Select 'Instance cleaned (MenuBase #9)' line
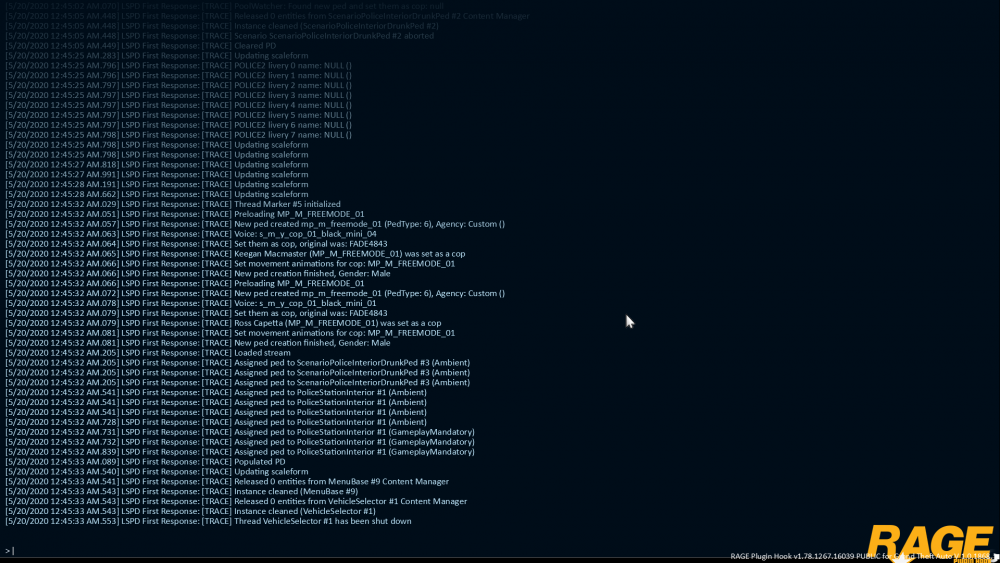 tap(182, 491)
